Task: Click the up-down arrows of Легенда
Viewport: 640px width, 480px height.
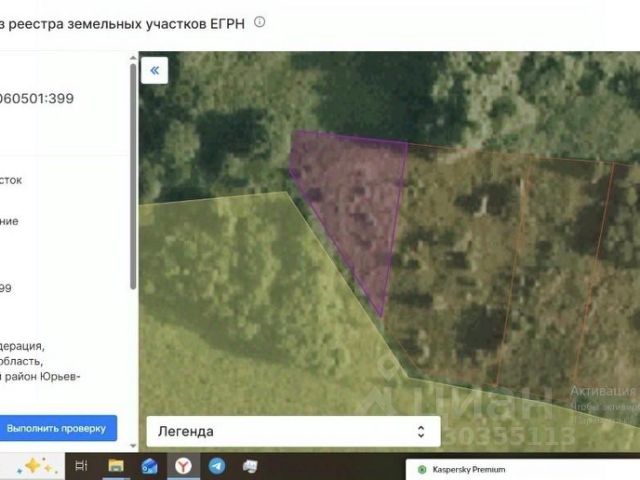Action: pyautogui.click(x=421, y=431)
